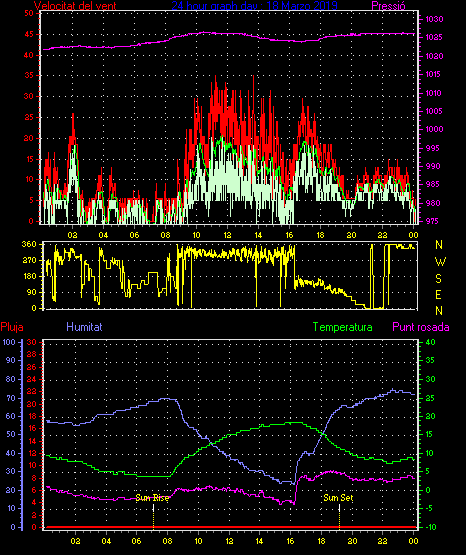Screen dimensions: 466x555
Task: Click the 'Punt rosada' dew point label
Action: 421,327
